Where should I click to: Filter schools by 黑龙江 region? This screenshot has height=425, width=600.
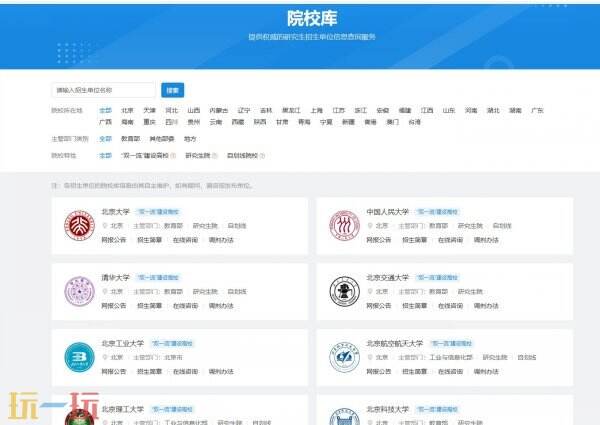(x=291, y=111)
